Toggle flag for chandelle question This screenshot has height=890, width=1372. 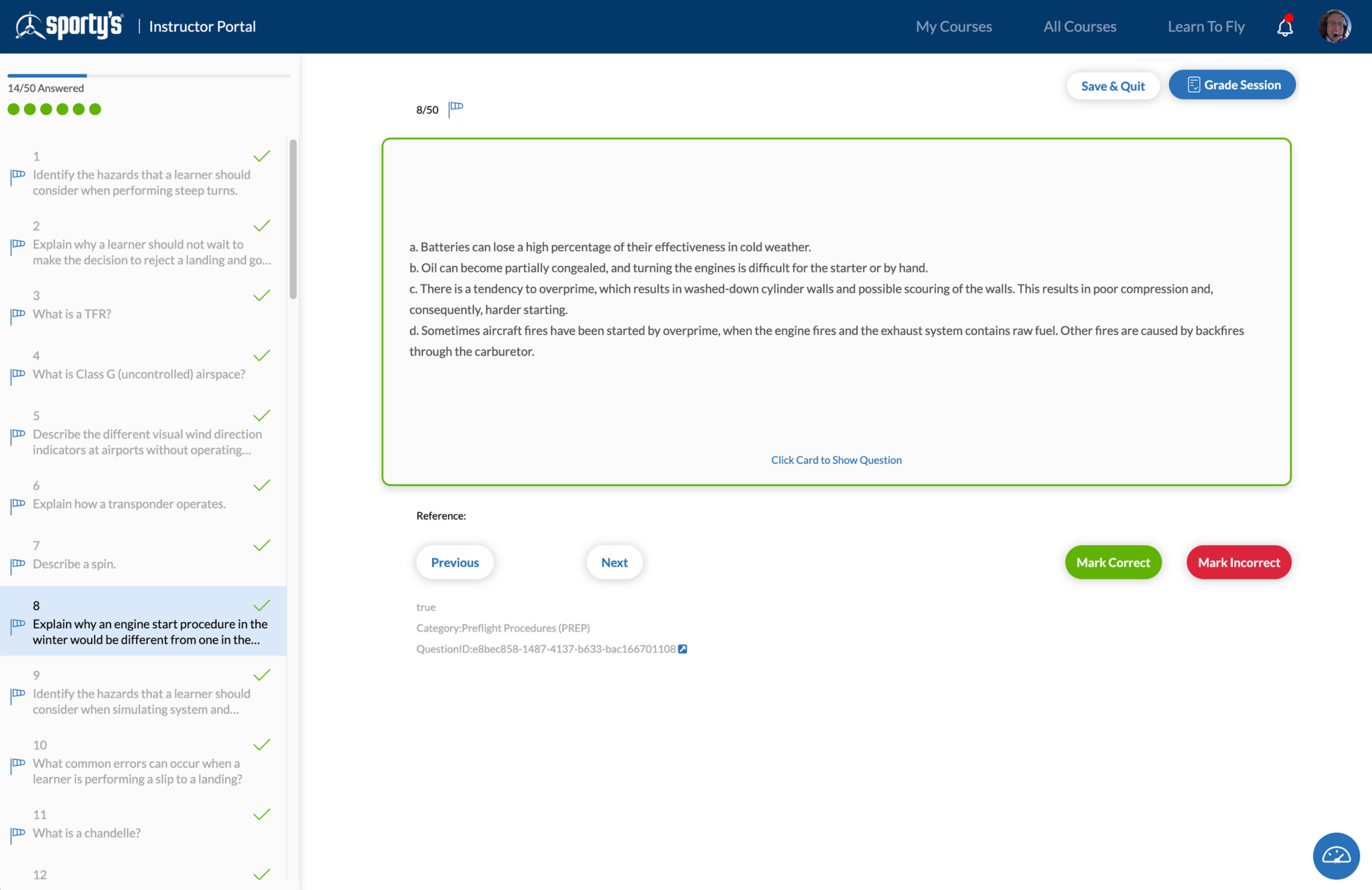[x=18, y=834]
